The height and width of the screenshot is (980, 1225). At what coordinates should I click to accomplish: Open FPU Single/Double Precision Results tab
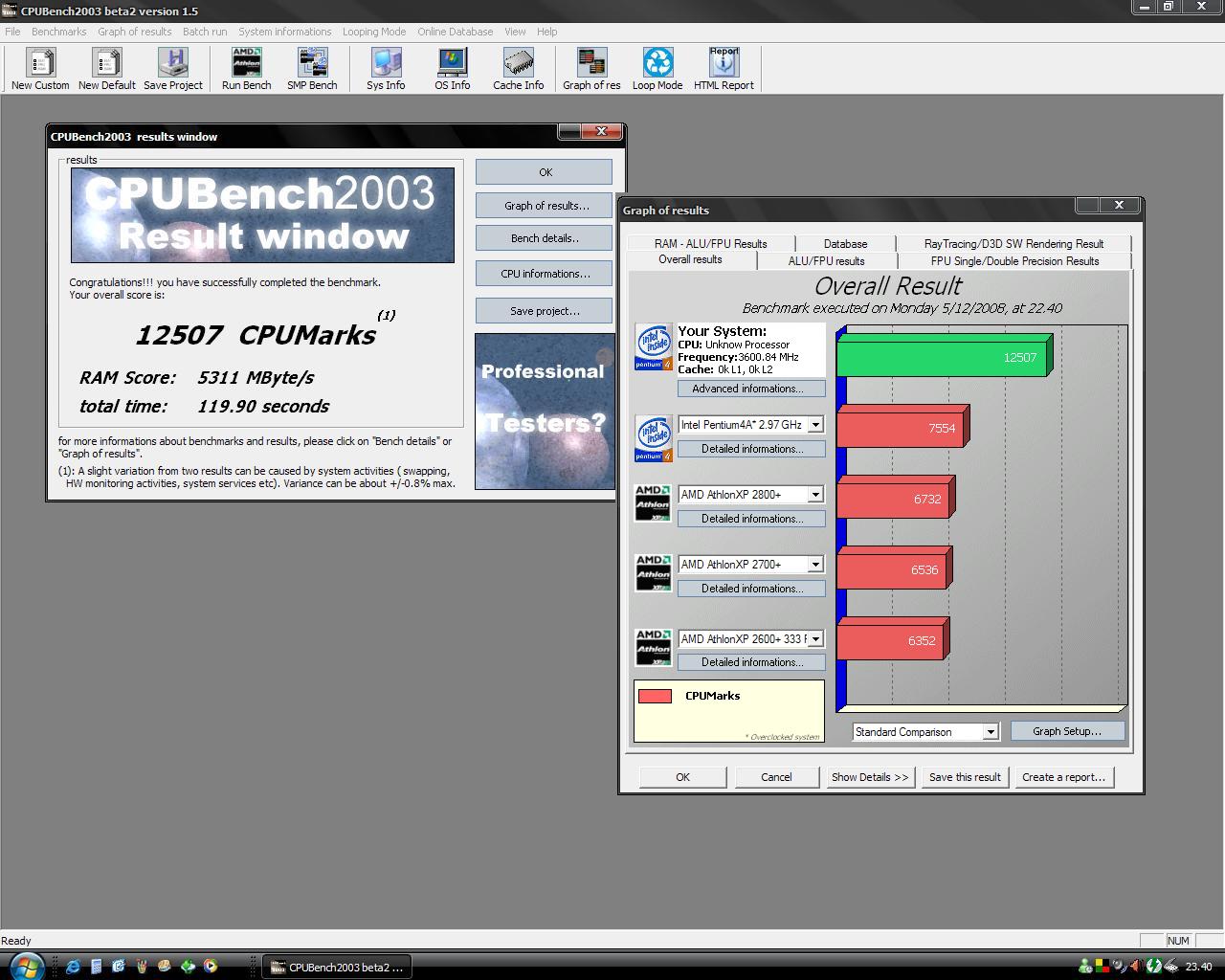point(1014,261)
